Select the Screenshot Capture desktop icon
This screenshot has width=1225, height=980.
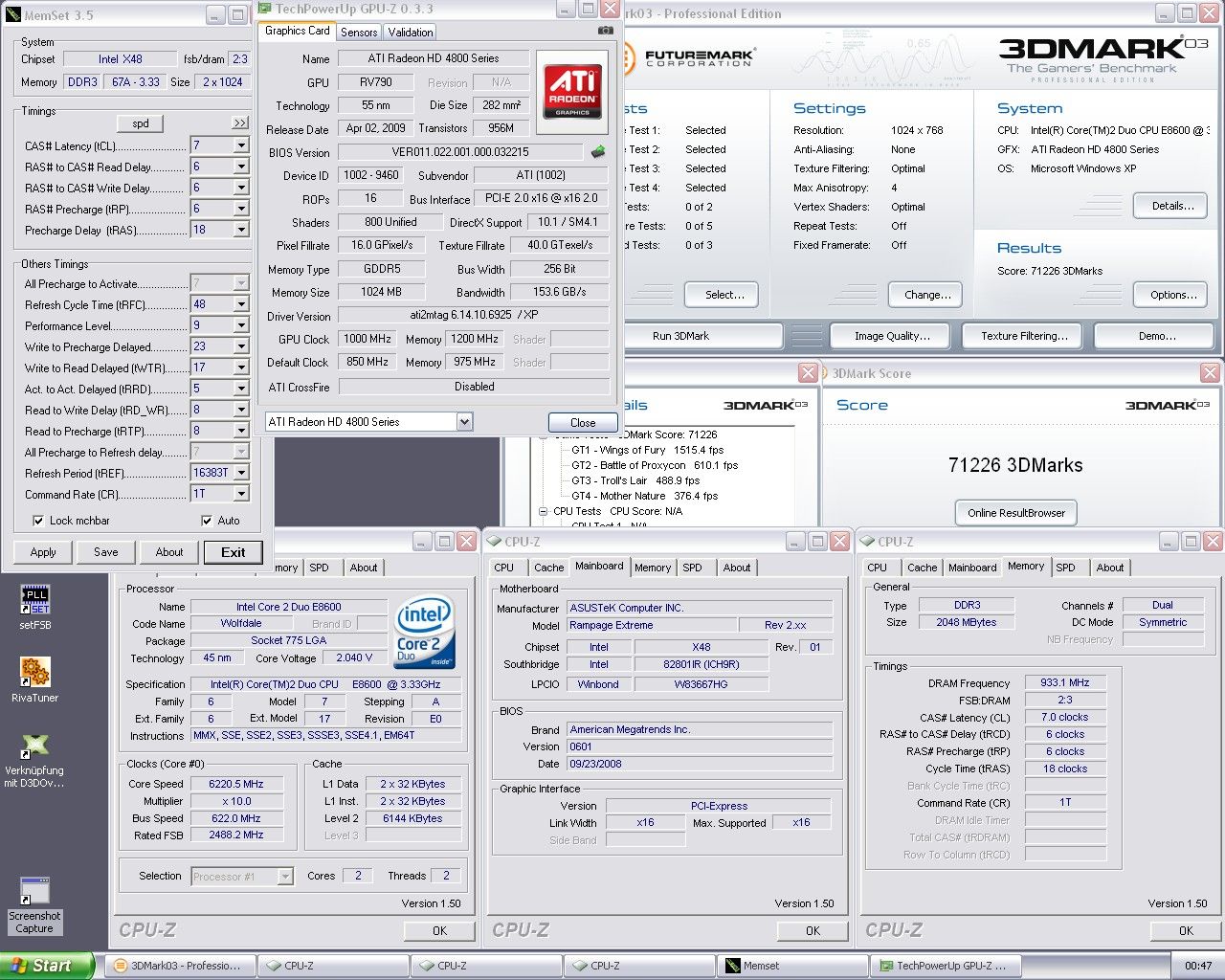click(34, 905)
